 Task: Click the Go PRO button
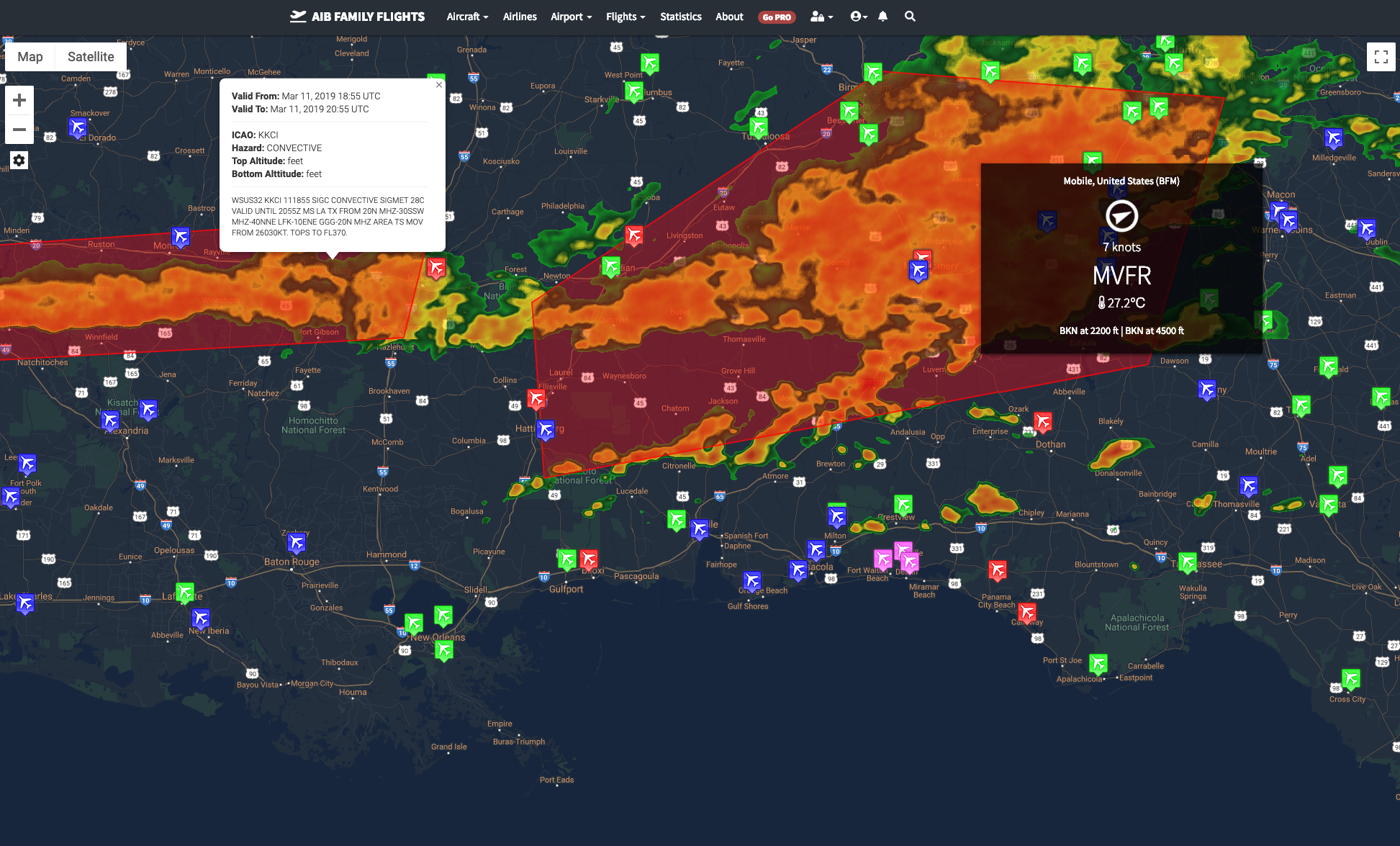click(x=777, y=17)
